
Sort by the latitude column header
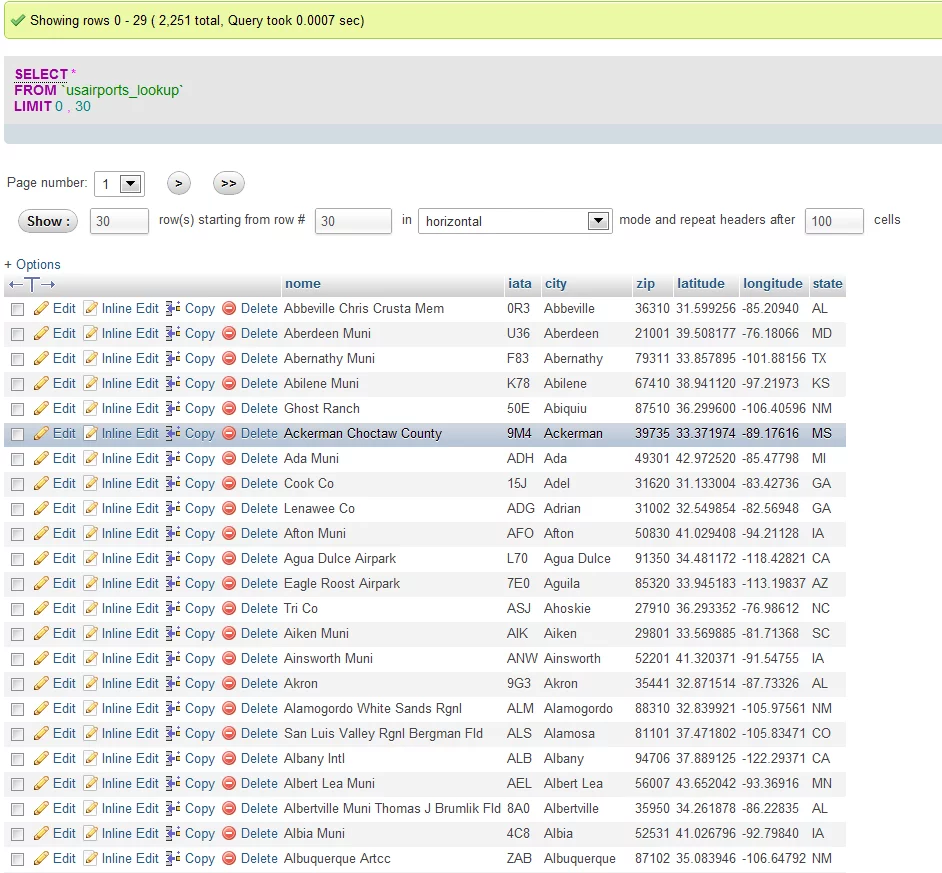[x=700, y=284]
